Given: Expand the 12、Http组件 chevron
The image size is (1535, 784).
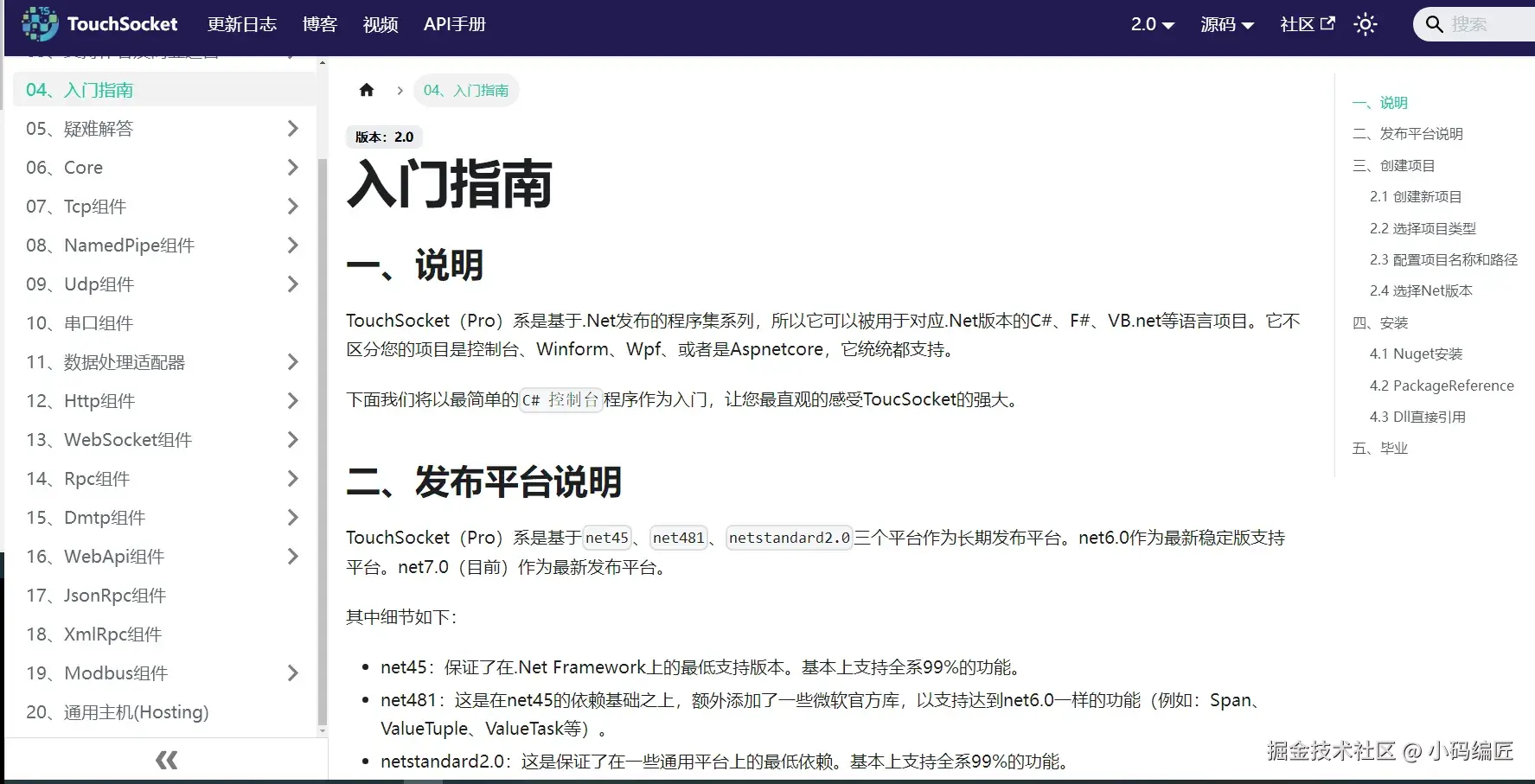Looking at the screenshot, I should coord(292,401).
